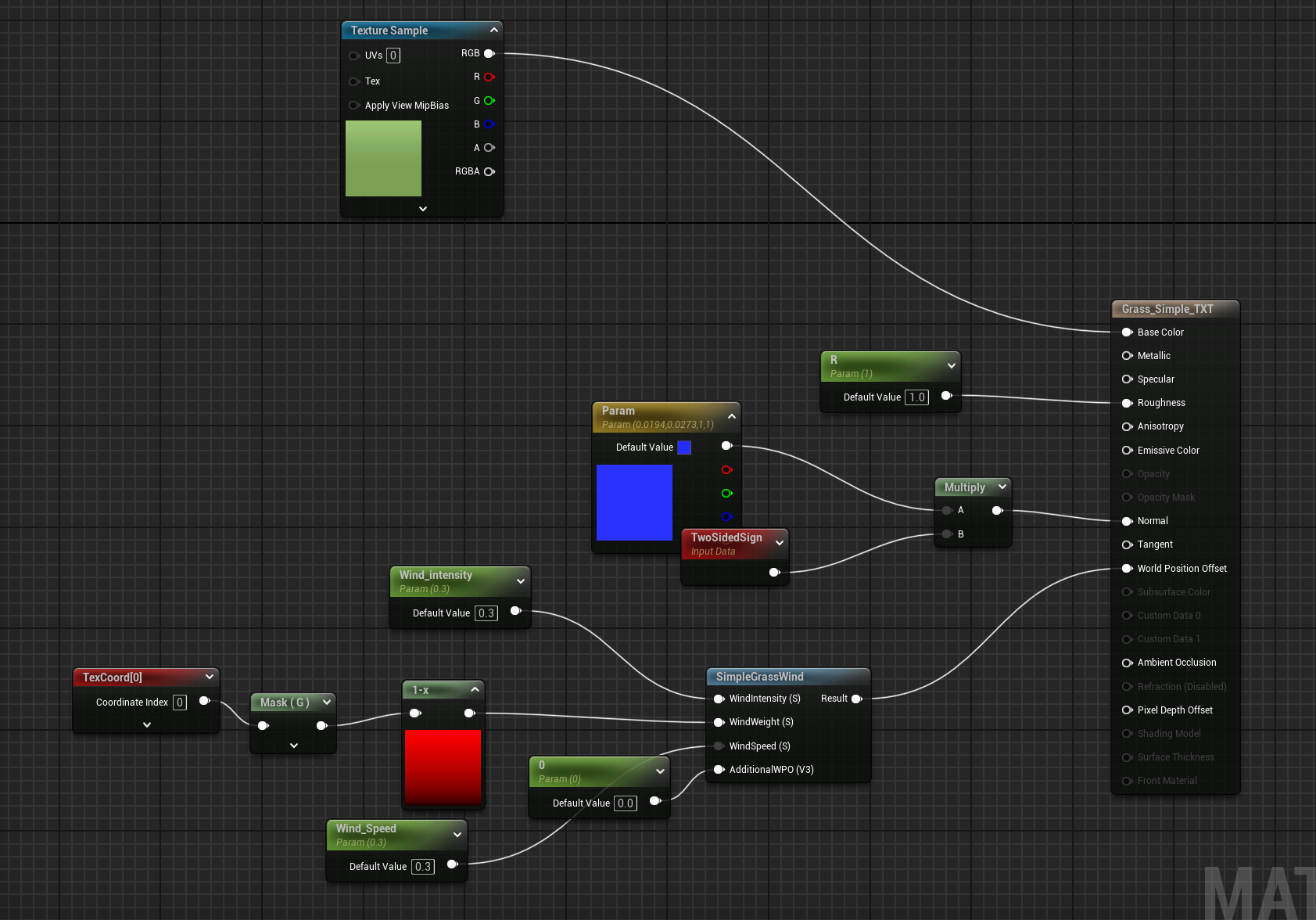Edit the 0 param Default Value 0.0 field
Image resolution: width=1316 pixels, height=920 pixels.
(x=626, y=803)
